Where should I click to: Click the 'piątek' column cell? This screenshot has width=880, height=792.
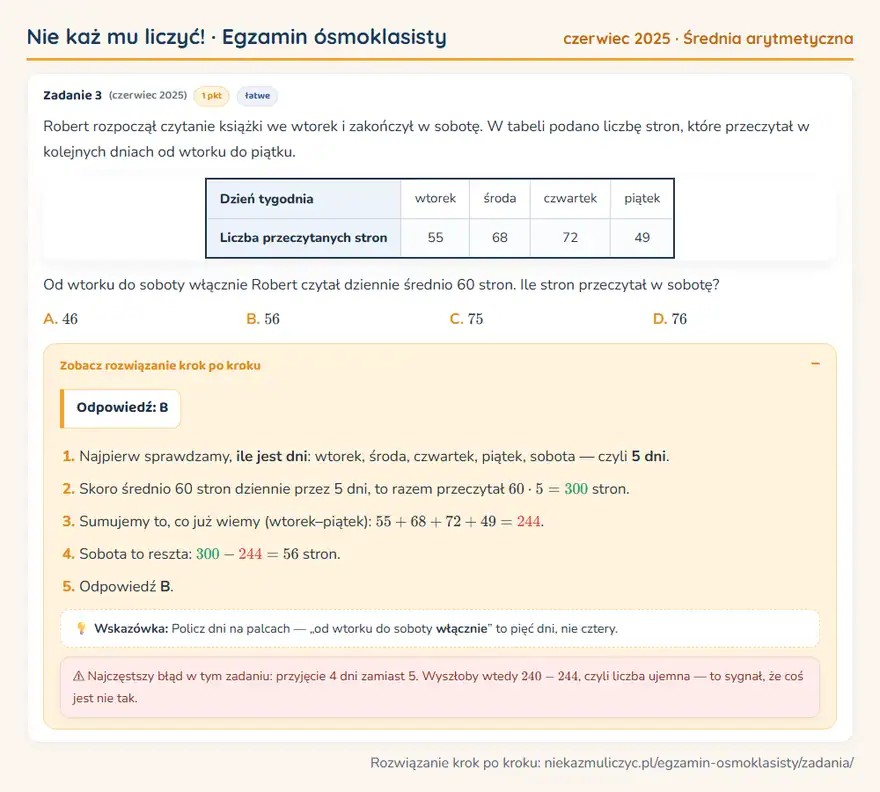coord(642,199)
